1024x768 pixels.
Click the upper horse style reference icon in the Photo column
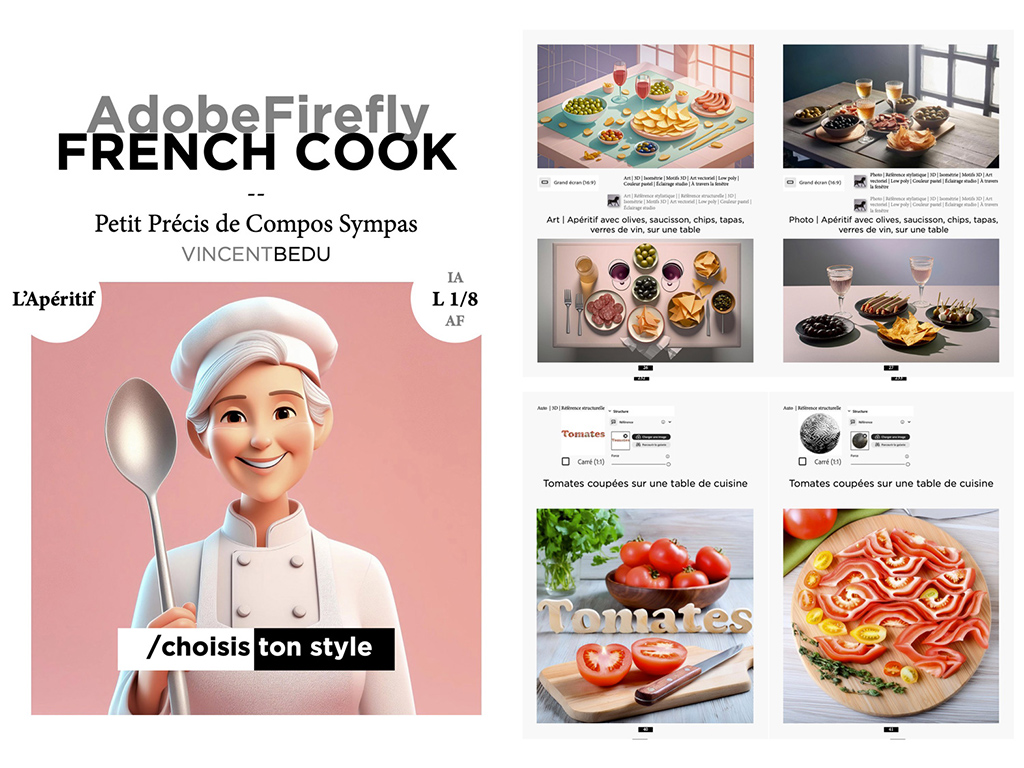tap(860, 181)
